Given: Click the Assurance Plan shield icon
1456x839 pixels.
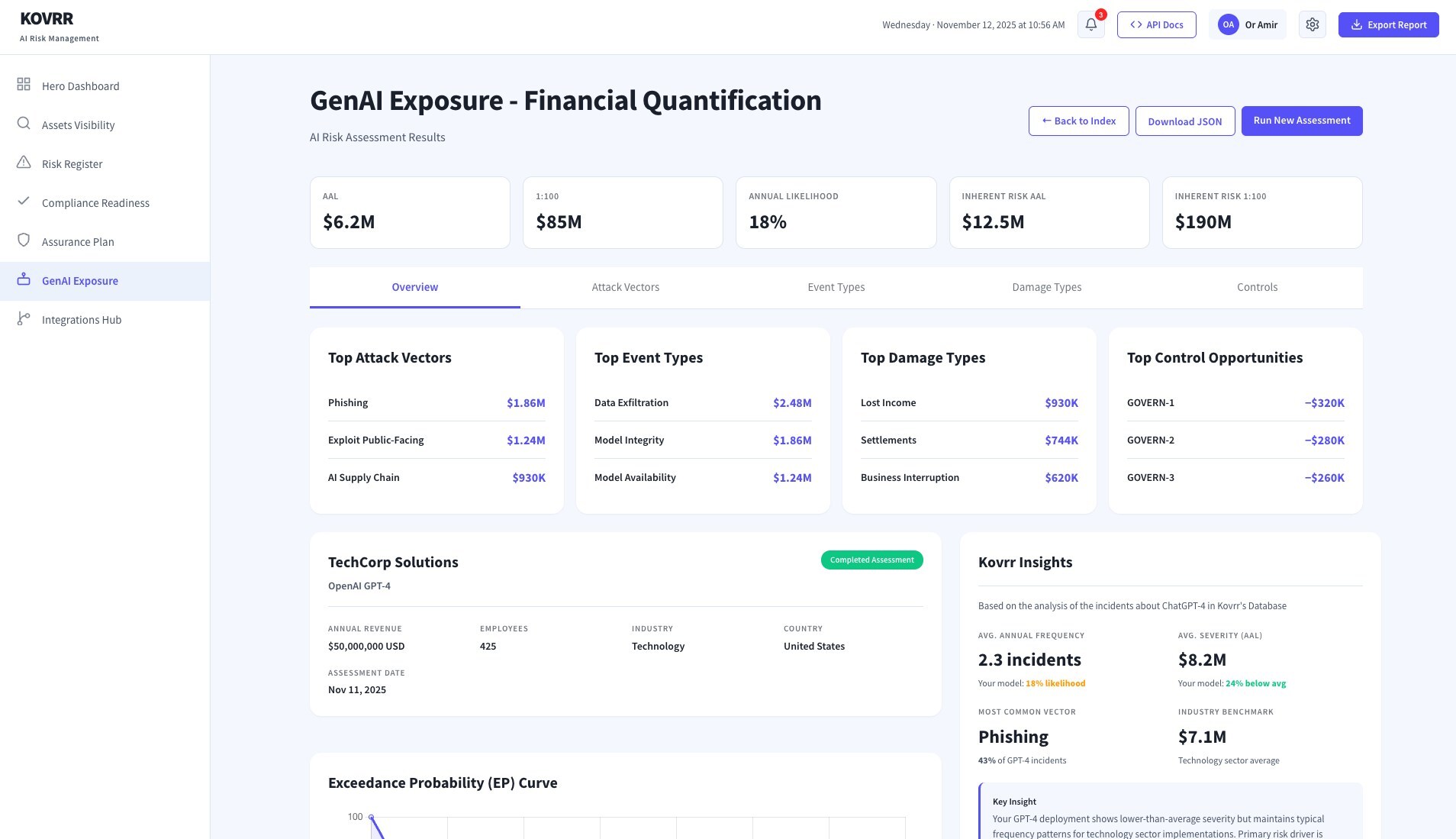Looking at the screenshot, I should 24,240.
